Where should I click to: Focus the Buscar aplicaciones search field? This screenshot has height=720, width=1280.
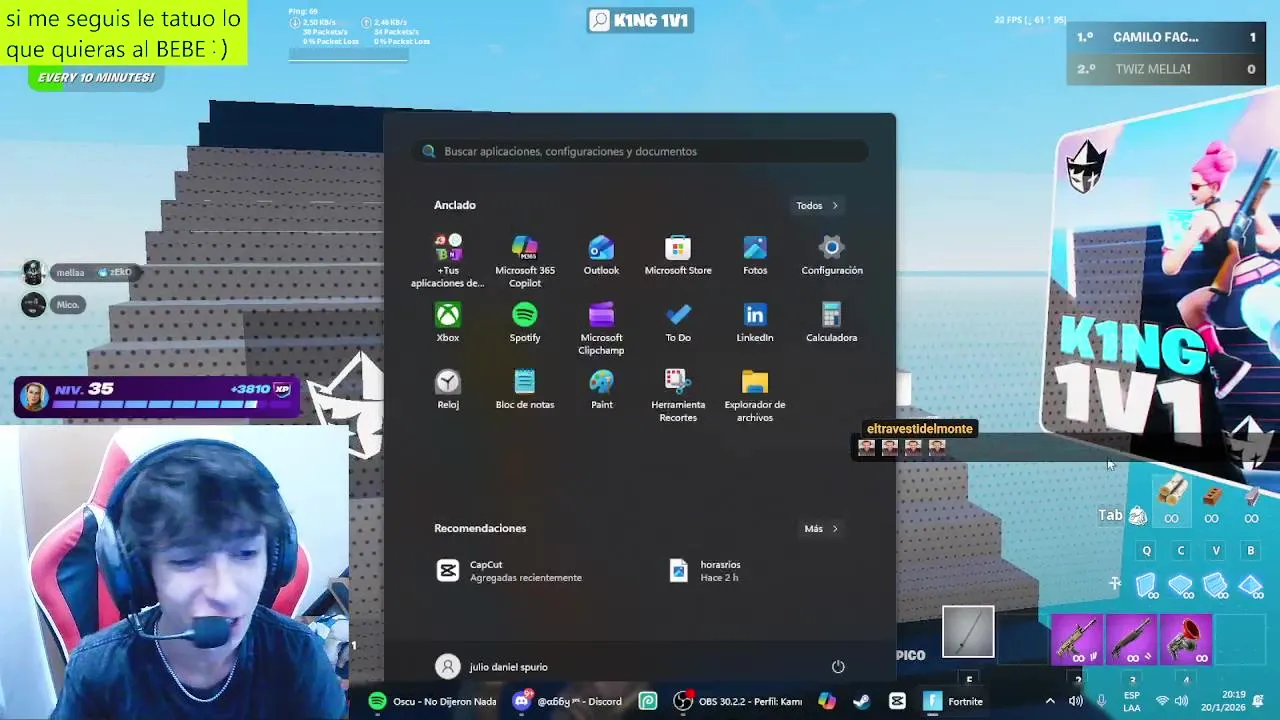tap(640, 151)
